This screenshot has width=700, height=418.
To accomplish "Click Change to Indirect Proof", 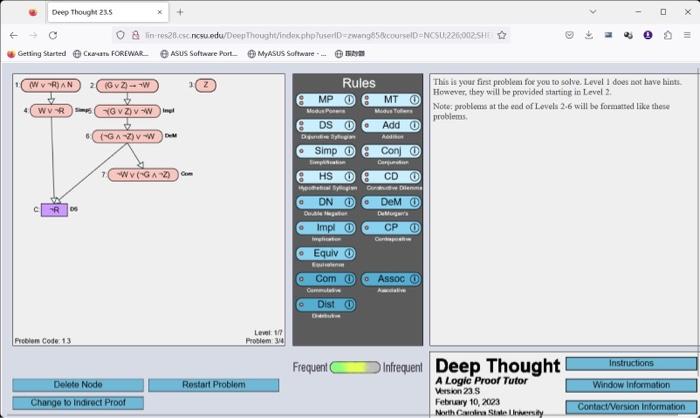I will click(x=78, y=403).
